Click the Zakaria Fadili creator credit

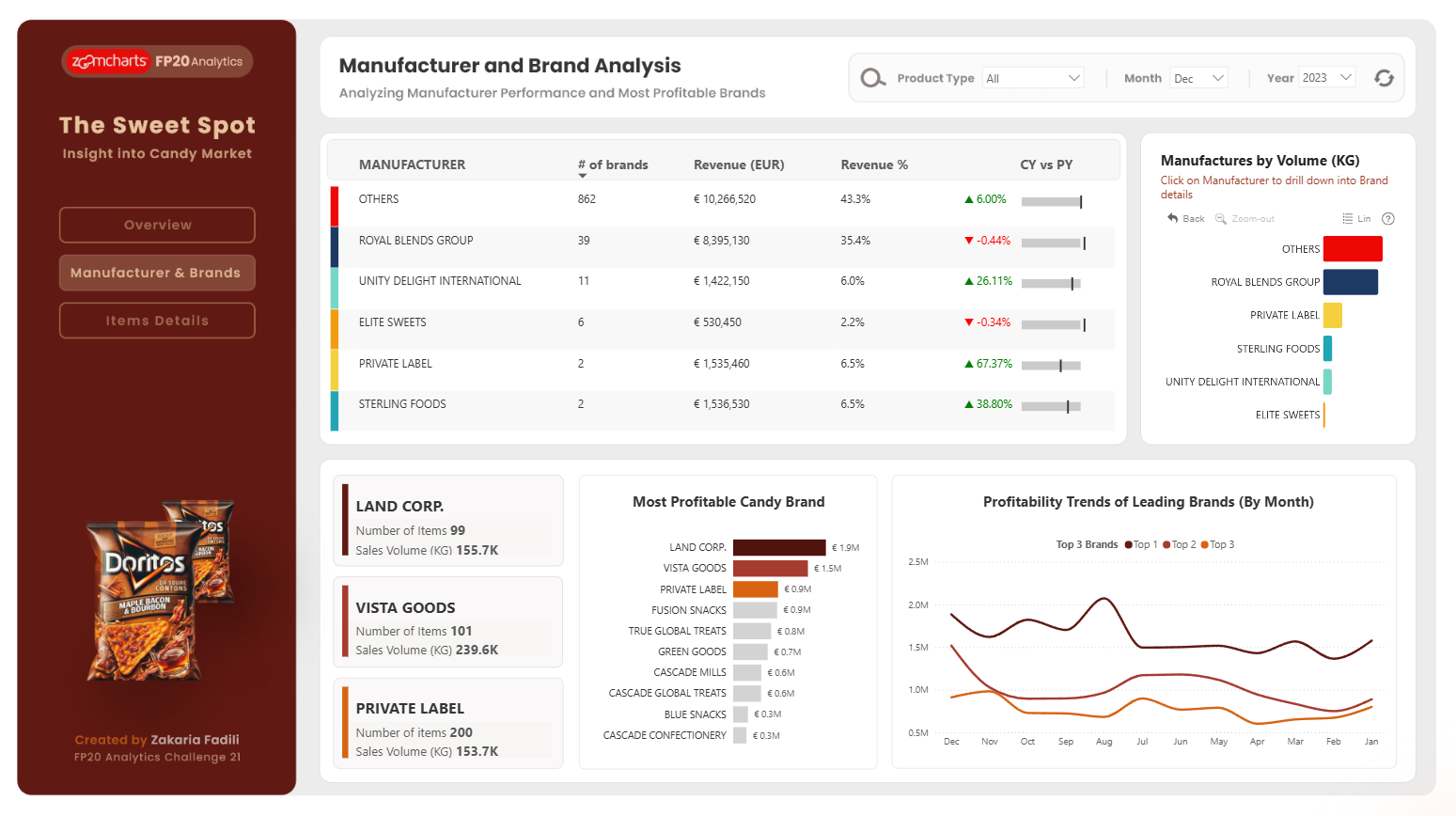point(196,740)
